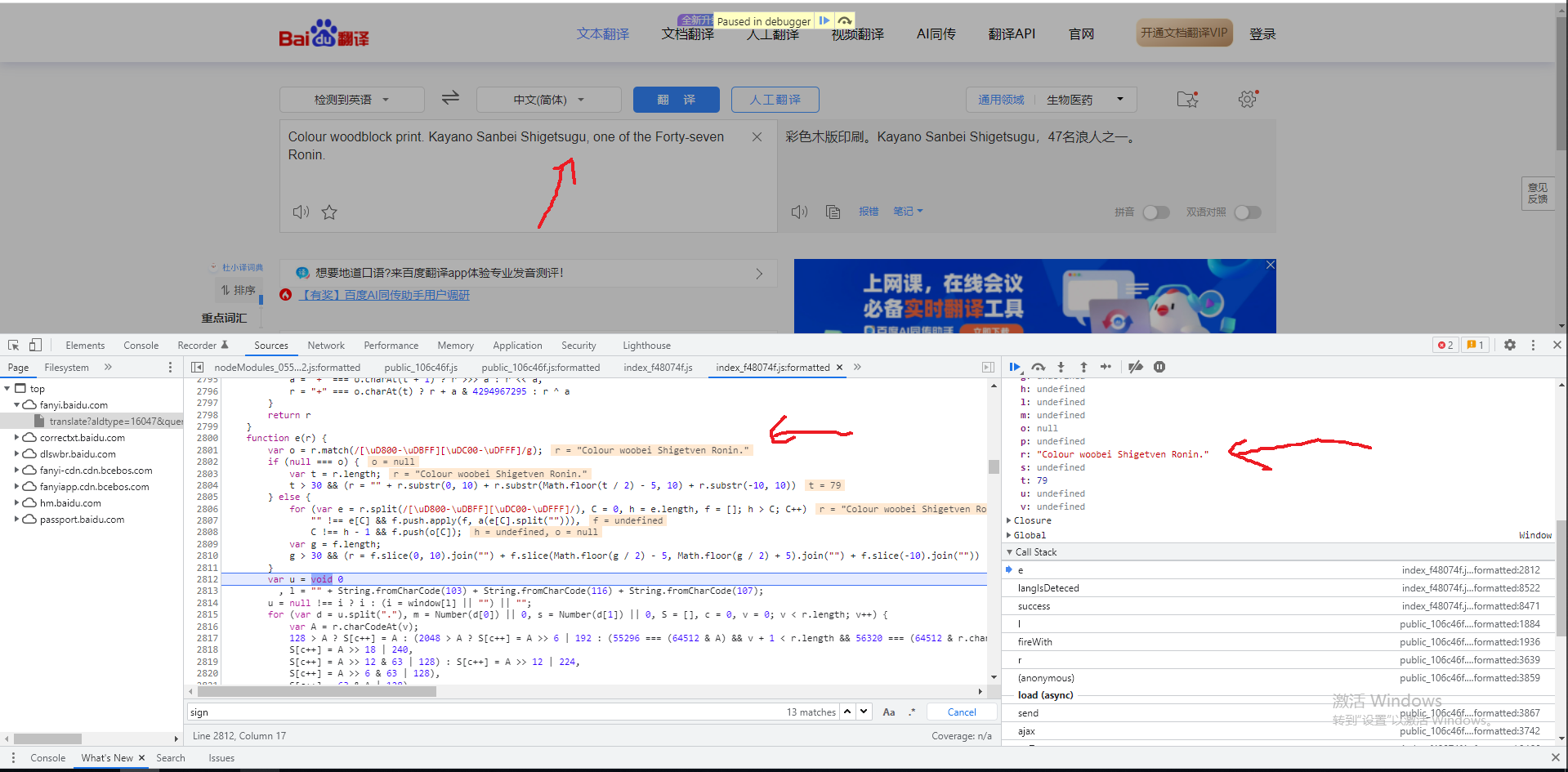Open the favorites folder star icon
This screenshot has width=1568, height=772.
(1187, 99)
